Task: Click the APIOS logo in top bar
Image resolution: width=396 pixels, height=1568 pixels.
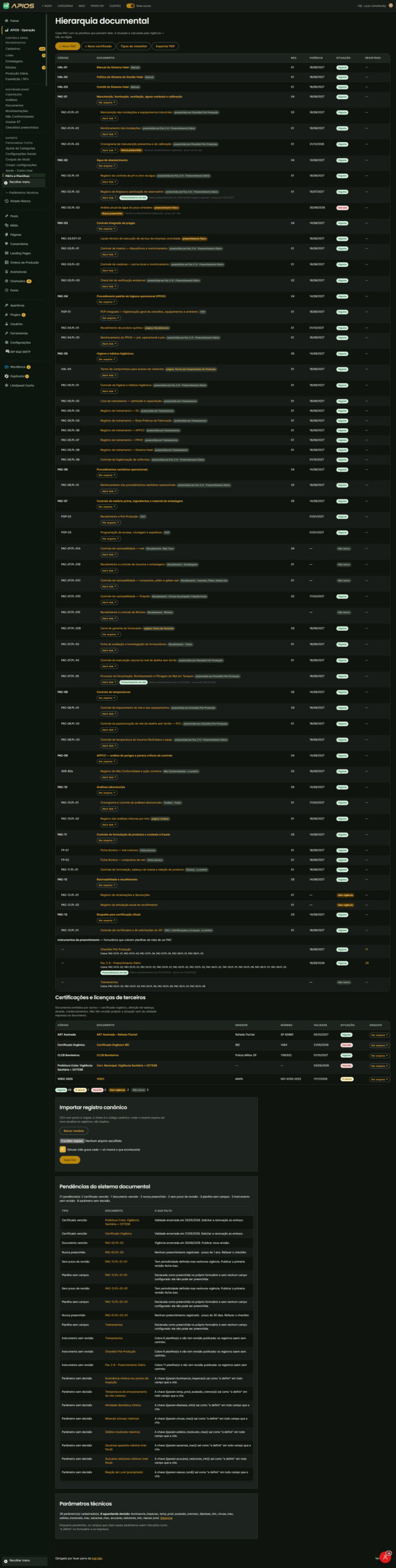Action: pos(18,6)
